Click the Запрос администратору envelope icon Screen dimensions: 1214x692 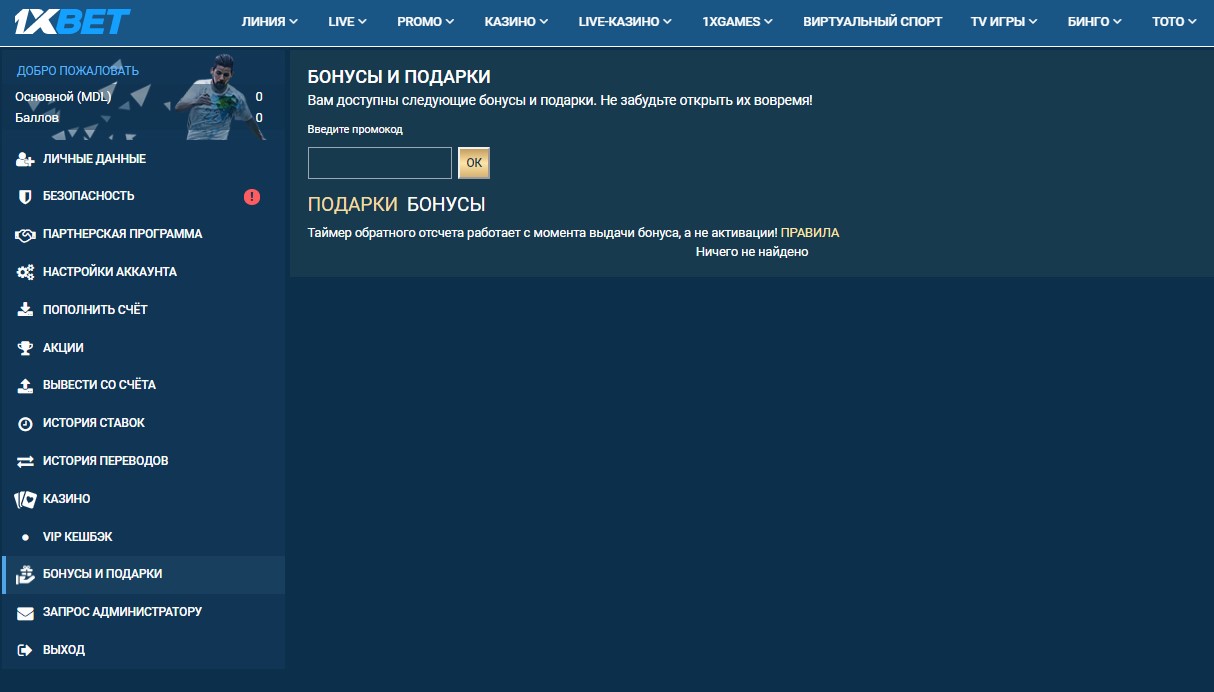pyautogui.click(x=25, y=612)
